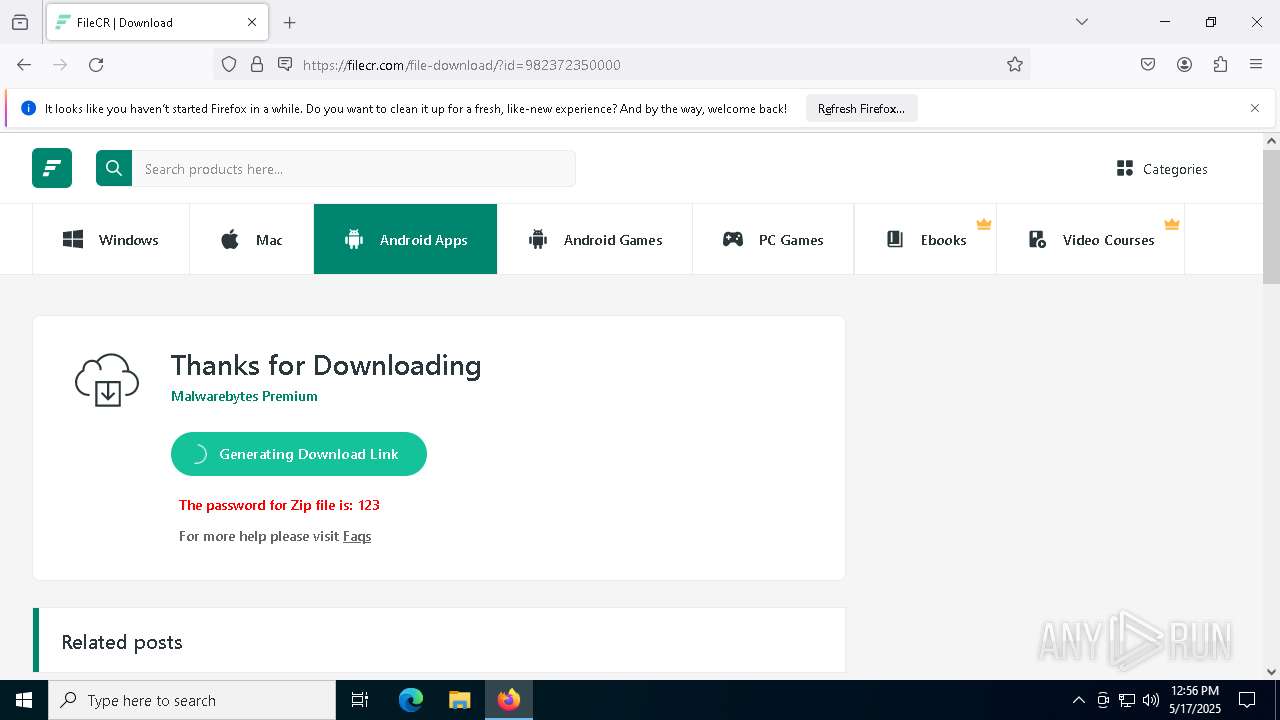Click the Generating Download Link button
This screenshot has height=720, width=1280.
(299, 454)
